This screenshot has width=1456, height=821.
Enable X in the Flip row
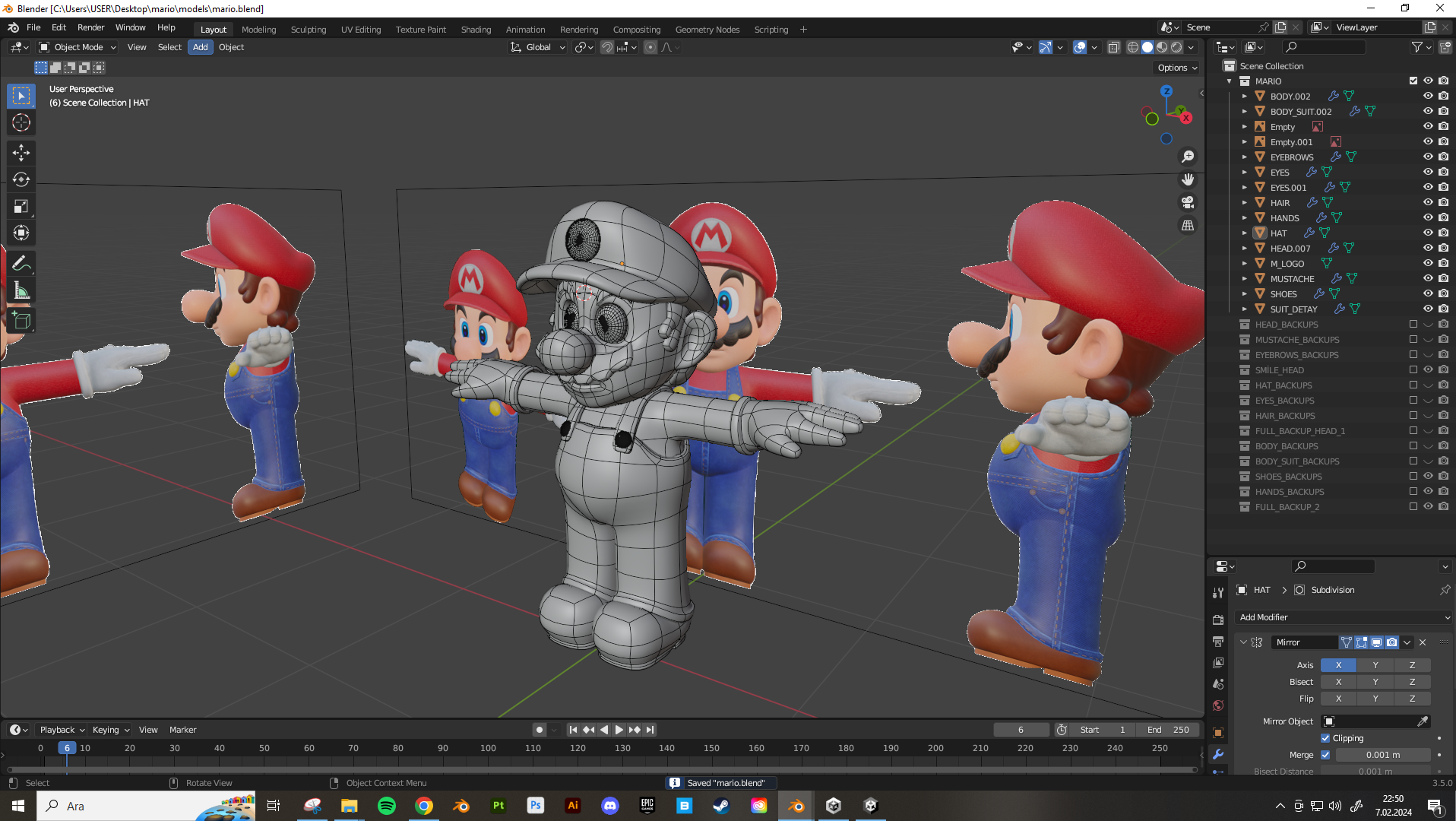click(x=1338, y=699)
